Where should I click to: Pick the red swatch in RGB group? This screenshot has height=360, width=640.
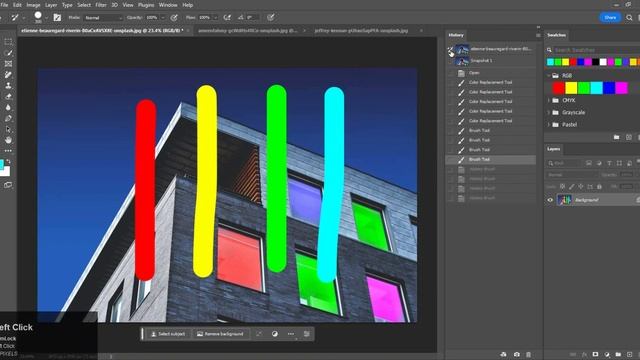(x=559, y=88)
